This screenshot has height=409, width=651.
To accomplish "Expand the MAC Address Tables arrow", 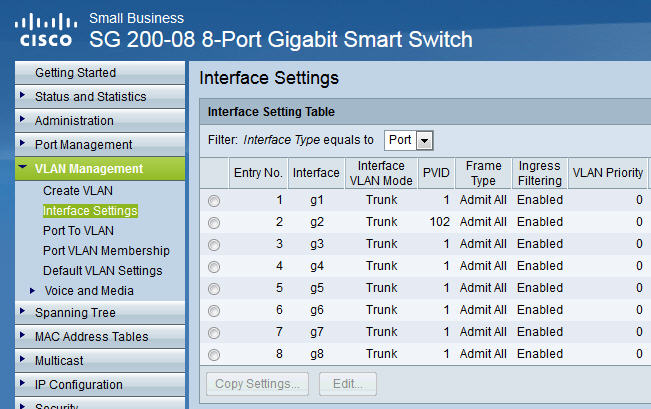I will pyautogui.click(x=22, y=336).
